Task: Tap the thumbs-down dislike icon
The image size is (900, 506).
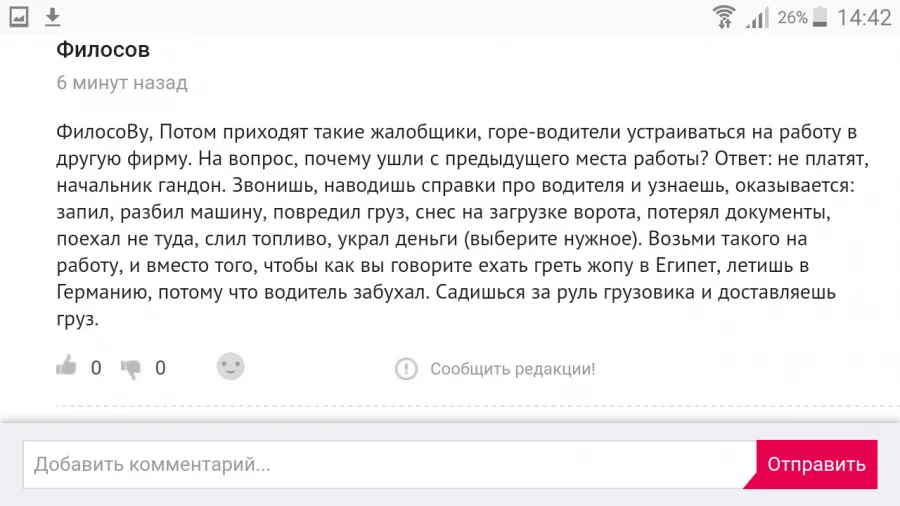Action: 131,369
